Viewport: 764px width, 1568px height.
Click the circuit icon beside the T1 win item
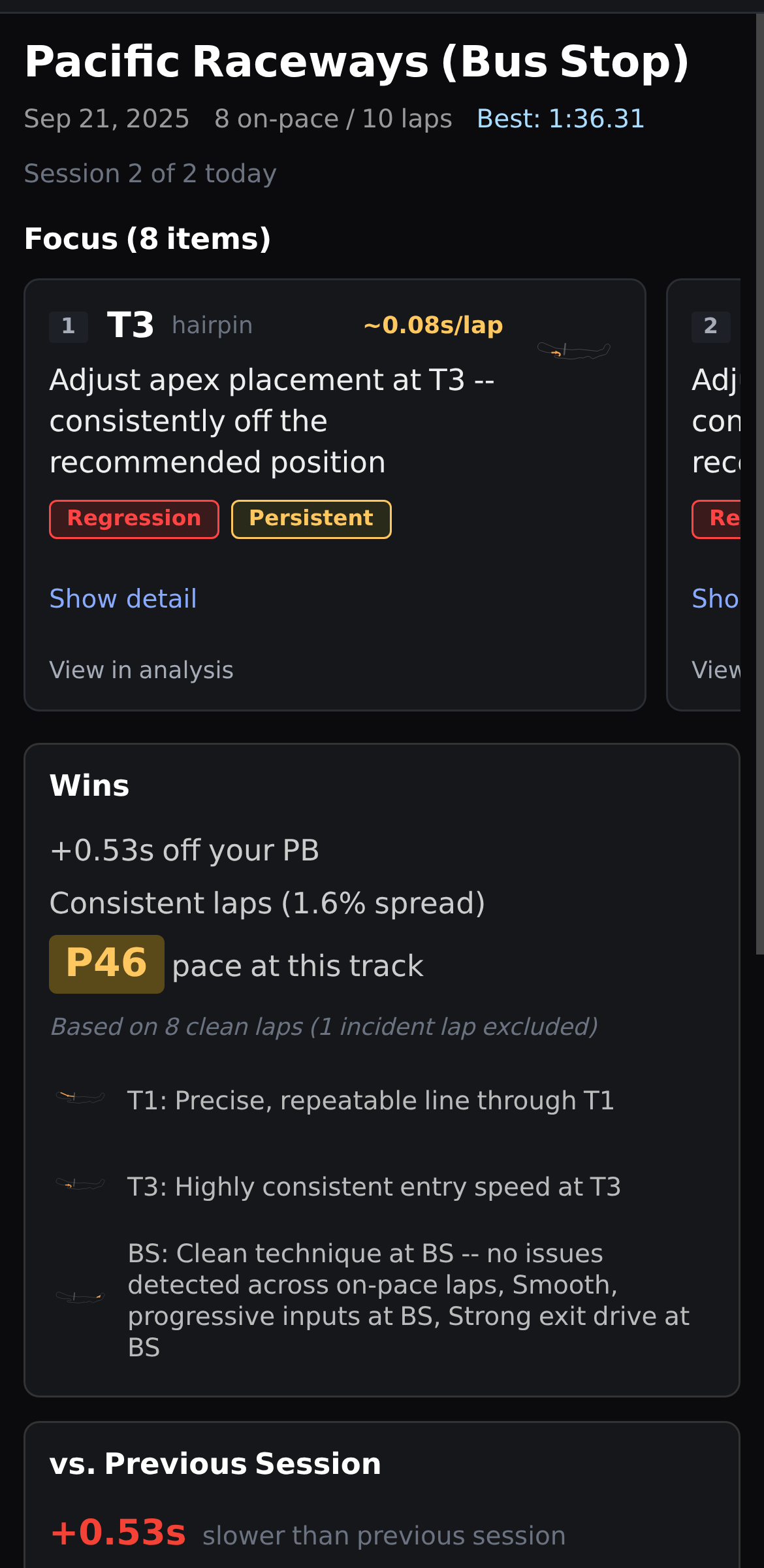tap(80, 1097)
